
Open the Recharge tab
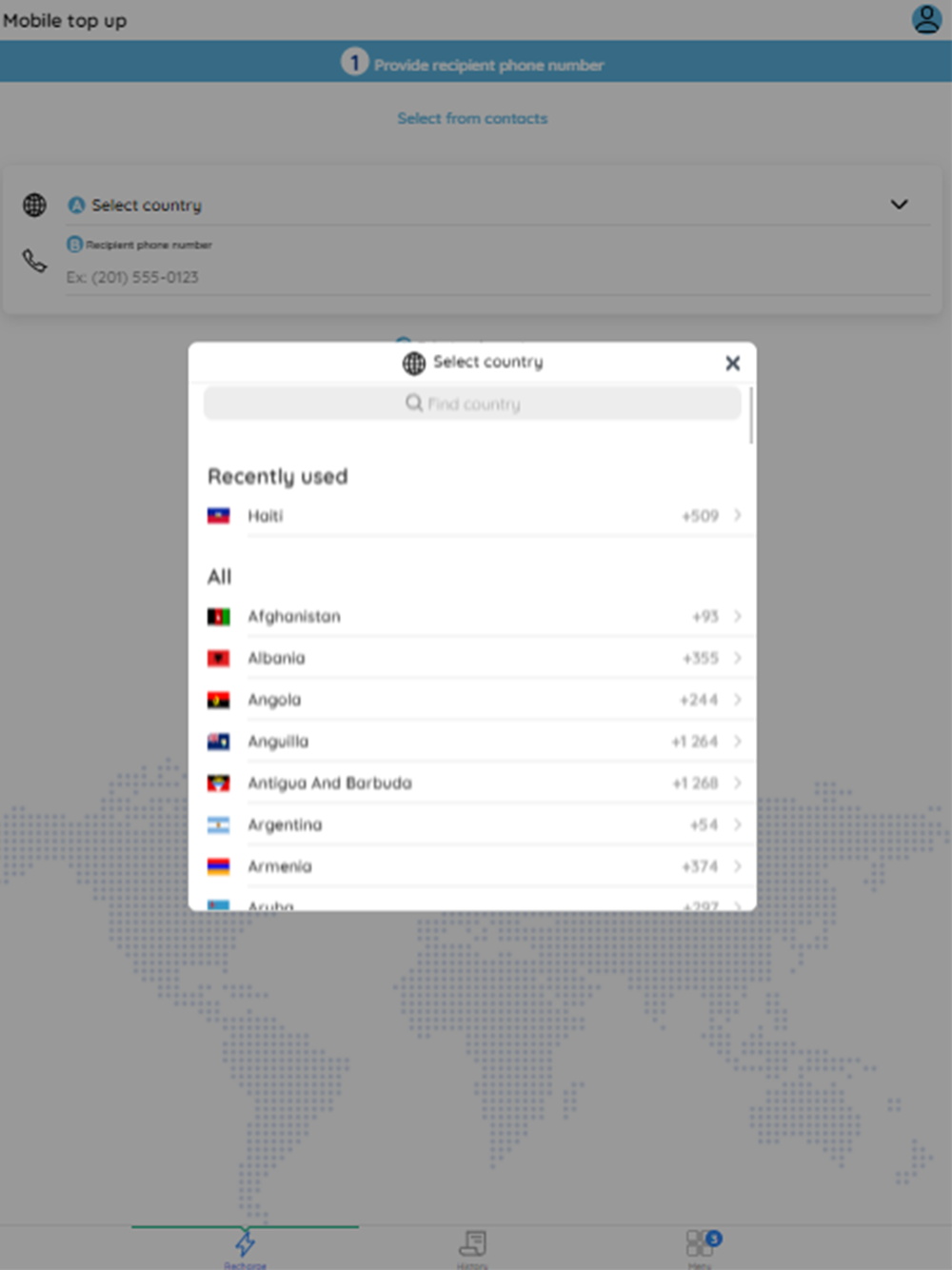point(246,1248)
